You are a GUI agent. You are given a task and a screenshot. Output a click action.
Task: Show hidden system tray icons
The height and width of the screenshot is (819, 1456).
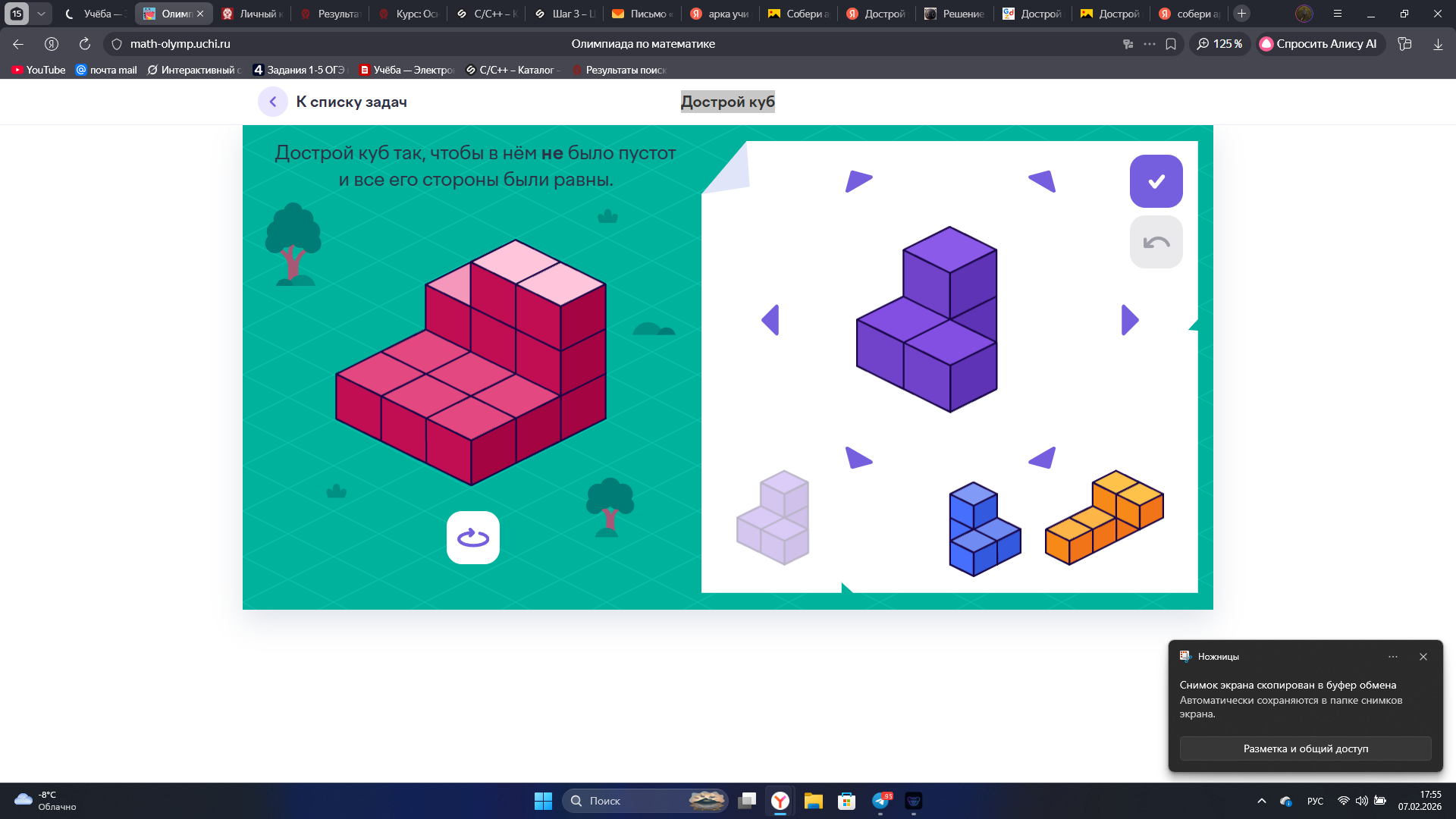click(1262, 801)
